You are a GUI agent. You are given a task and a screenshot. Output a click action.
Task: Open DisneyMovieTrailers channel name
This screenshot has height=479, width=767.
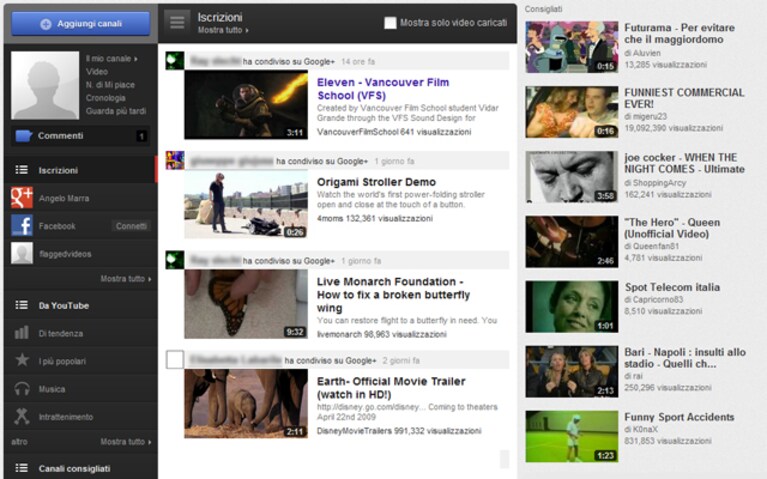pyautogui.click(x=354, y=431)
